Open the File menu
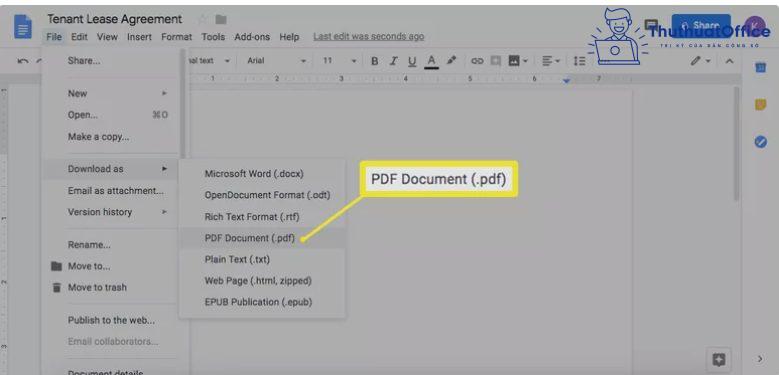 point(54,37)
